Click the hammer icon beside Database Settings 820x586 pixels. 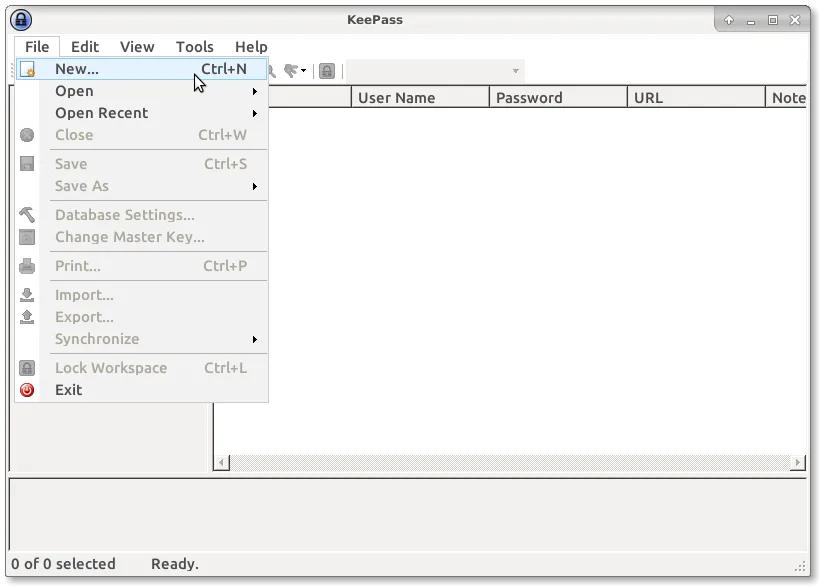27,215
